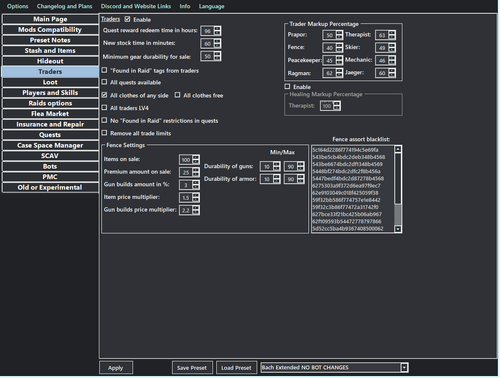Check Remove all trade limits
Screen dimensions: 500x378
[104, 133]
